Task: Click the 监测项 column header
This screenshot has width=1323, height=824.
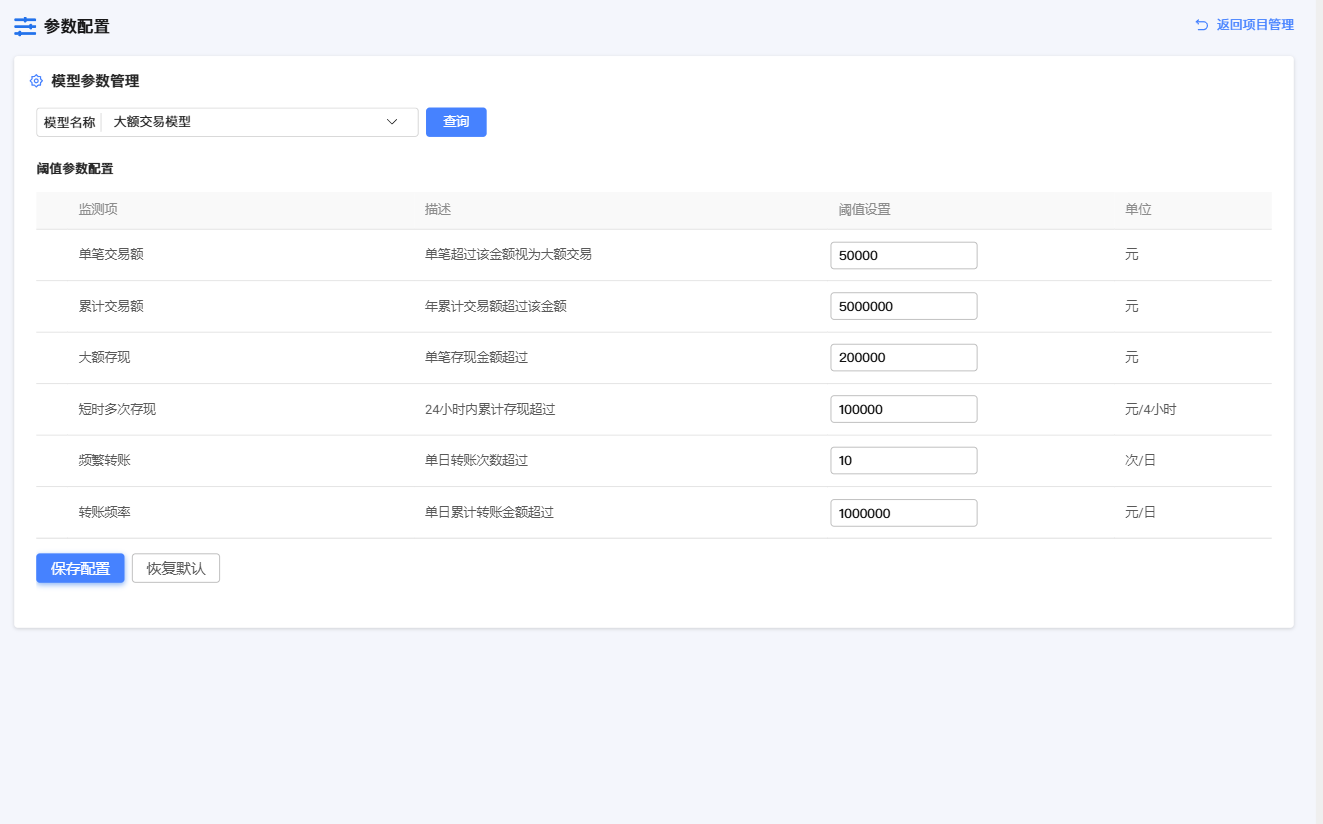Action: pos(98,210)
